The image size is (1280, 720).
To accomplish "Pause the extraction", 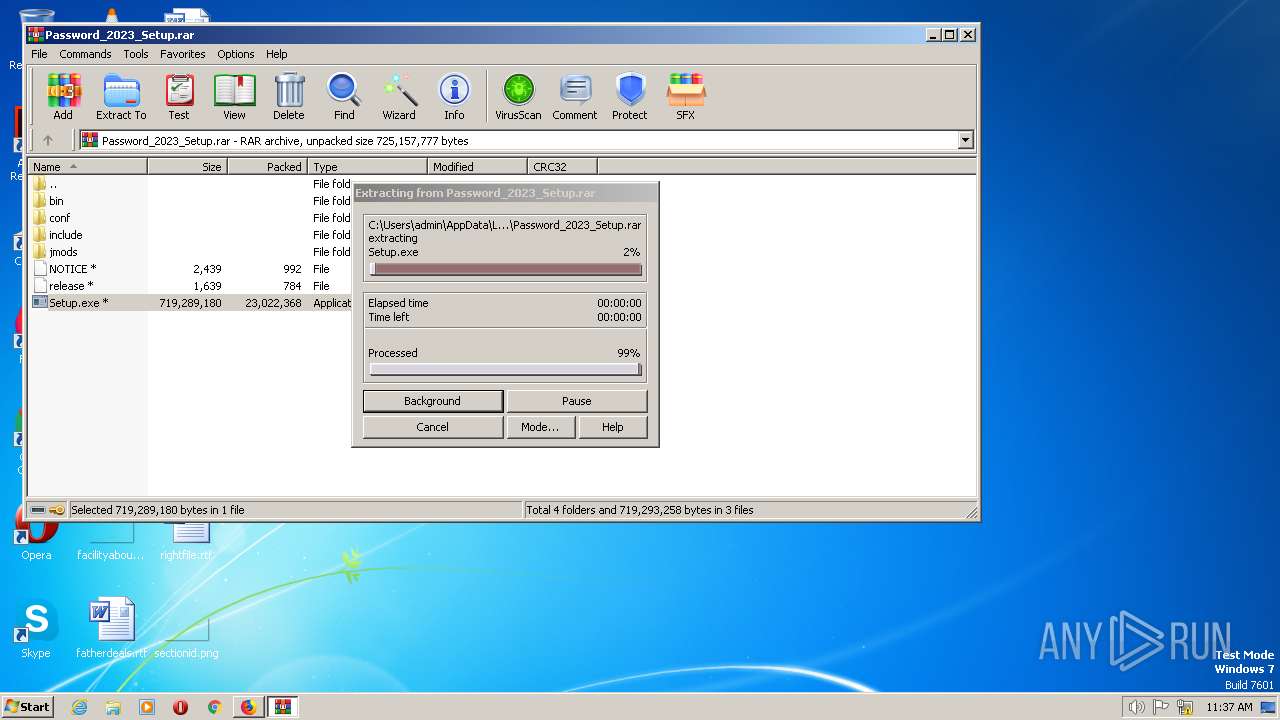I will [x=577, y=401].
